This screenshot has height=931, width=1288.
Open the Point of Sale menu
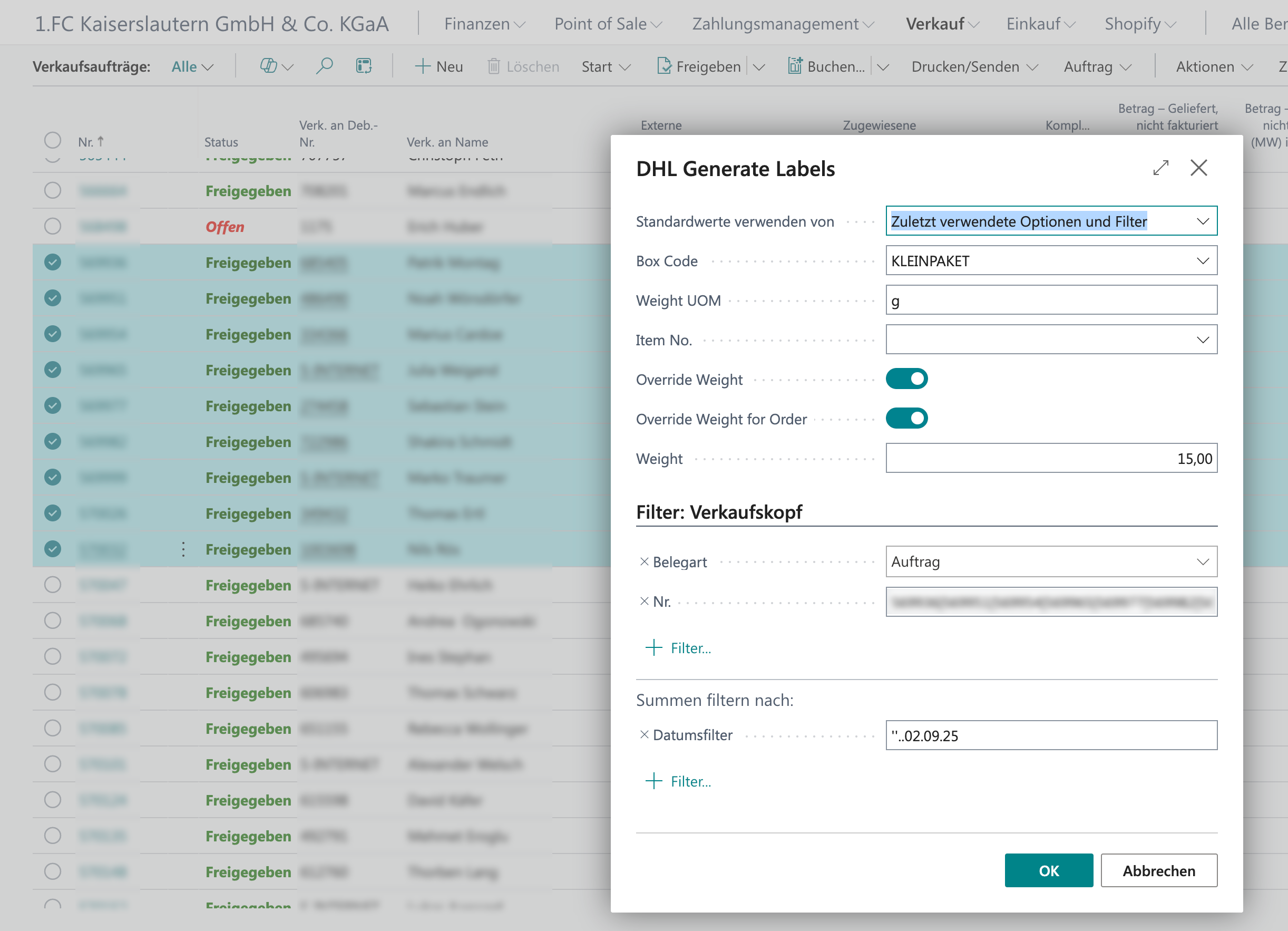tap(608, 24)
